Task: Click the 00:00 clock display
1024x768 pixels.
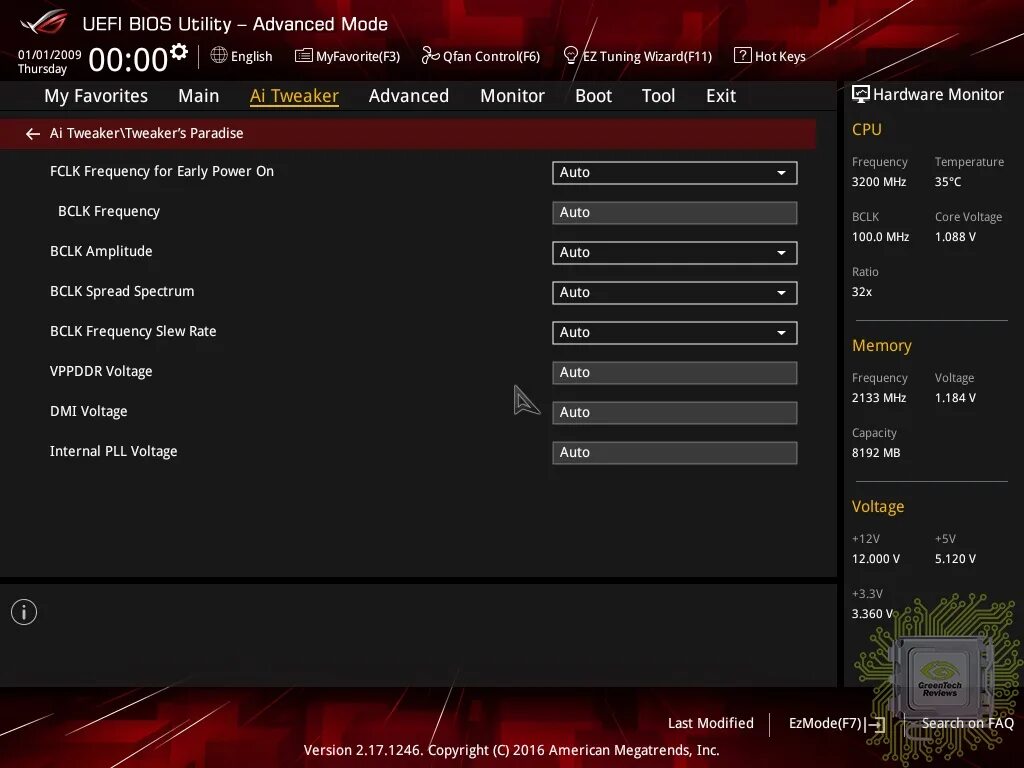Action: [128, 60]
